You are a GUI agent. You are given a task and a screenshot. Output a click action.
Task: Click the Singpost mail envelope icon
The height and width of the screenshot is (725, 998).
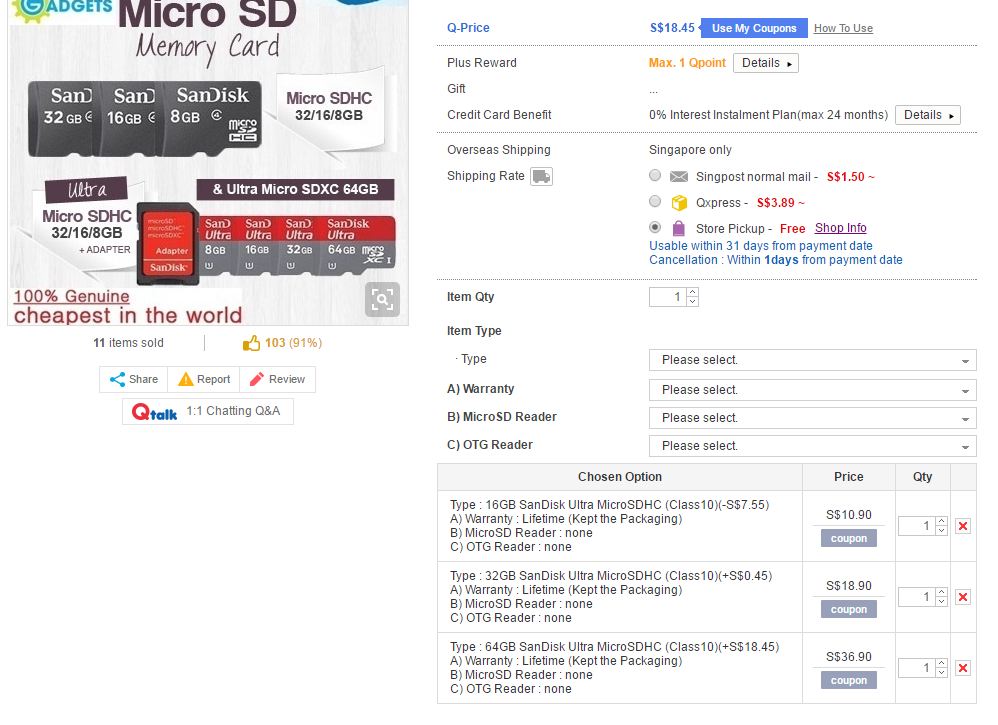point(679,176)
